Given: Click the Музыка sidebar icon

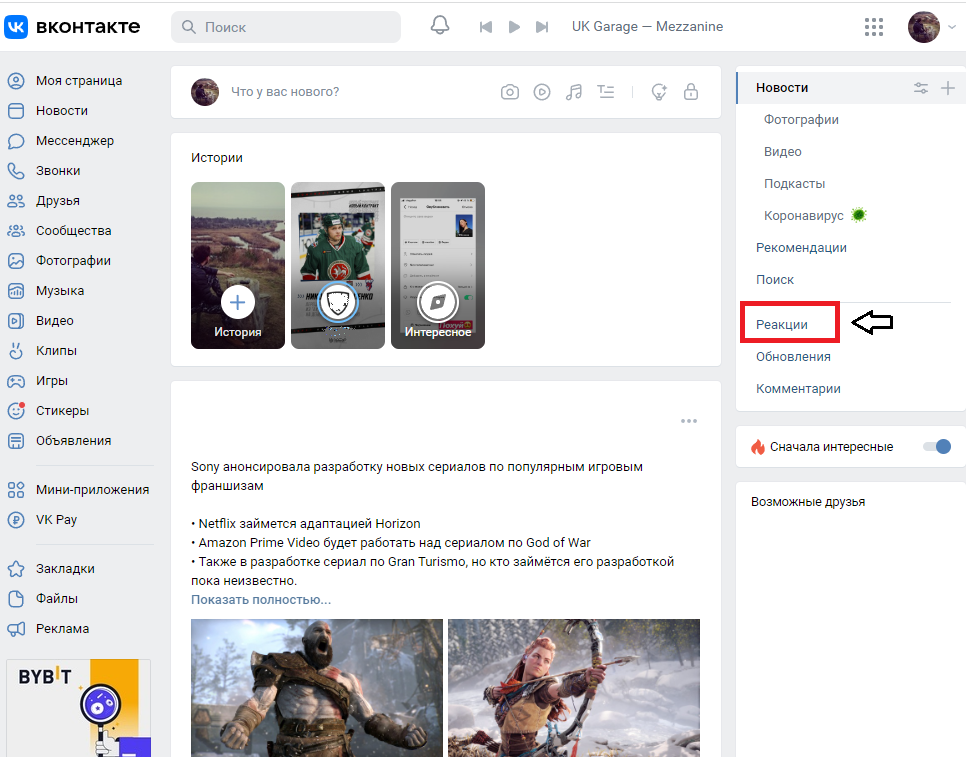Looking at the screenshot, I should pos(16,291).
